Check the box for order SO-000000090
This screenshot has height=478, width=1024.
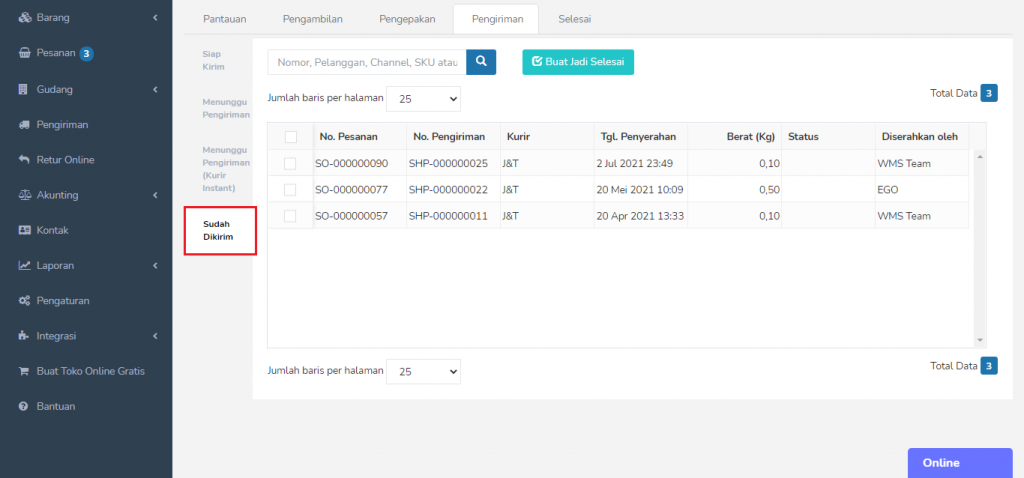click(x=290, y=163)
